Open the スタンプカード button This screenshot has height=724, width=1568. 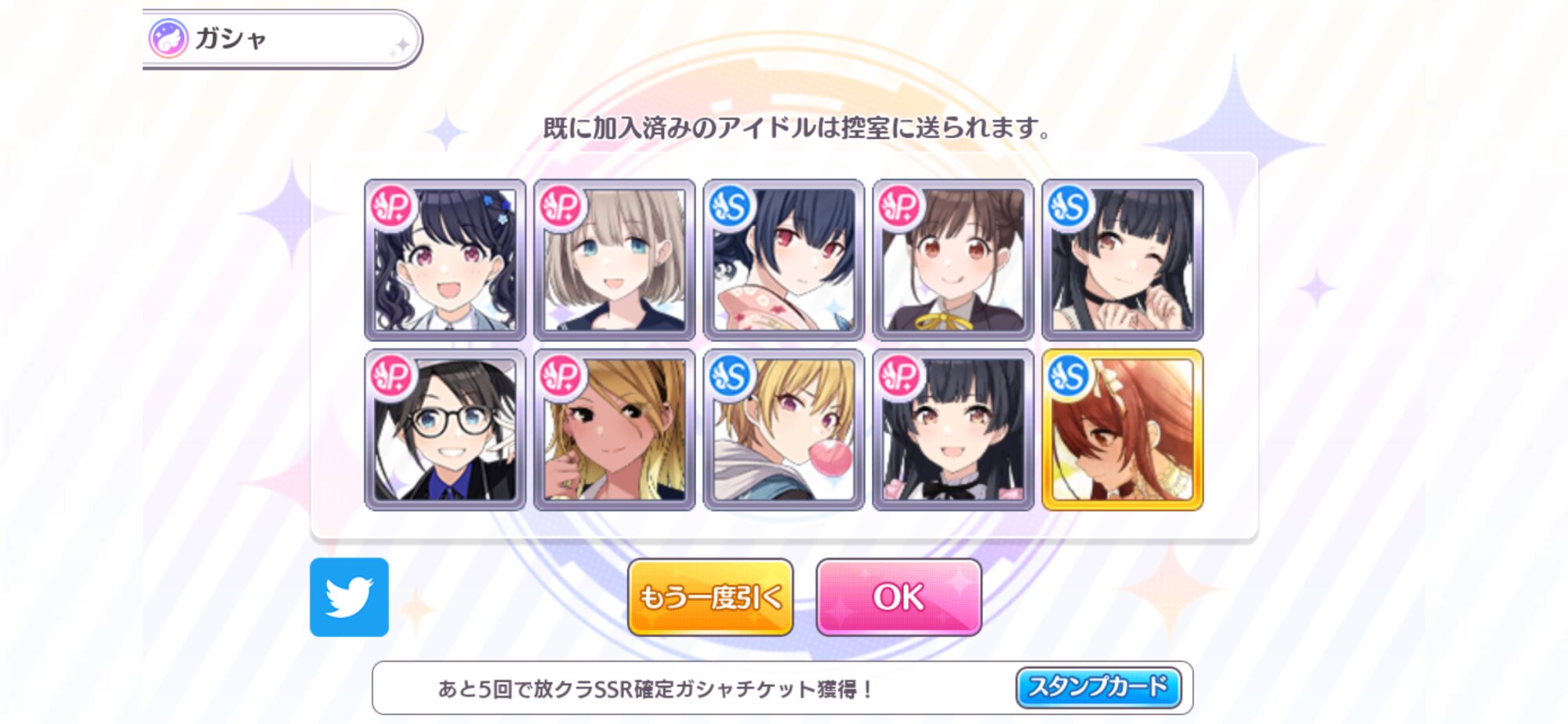click(x=1098, y=688)
